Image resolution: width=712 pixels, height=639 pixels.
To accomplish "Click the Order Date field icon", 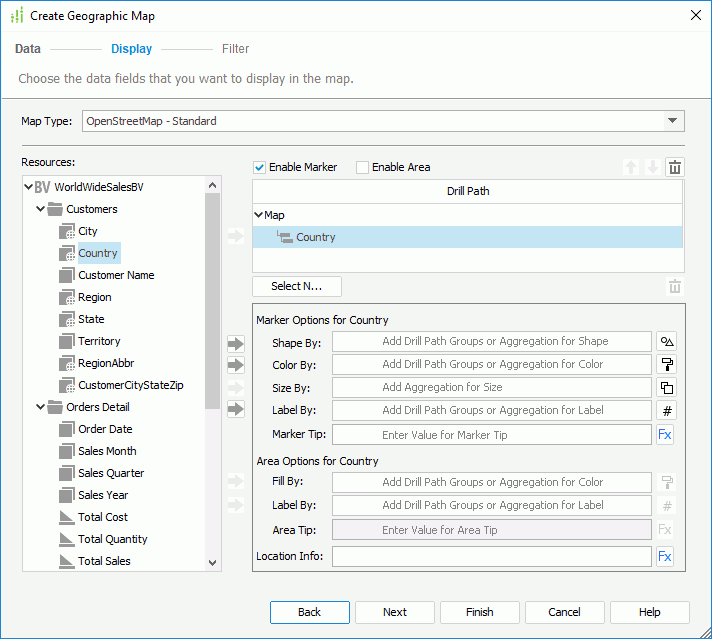I will pyautogui.click(x=66, y=429).
